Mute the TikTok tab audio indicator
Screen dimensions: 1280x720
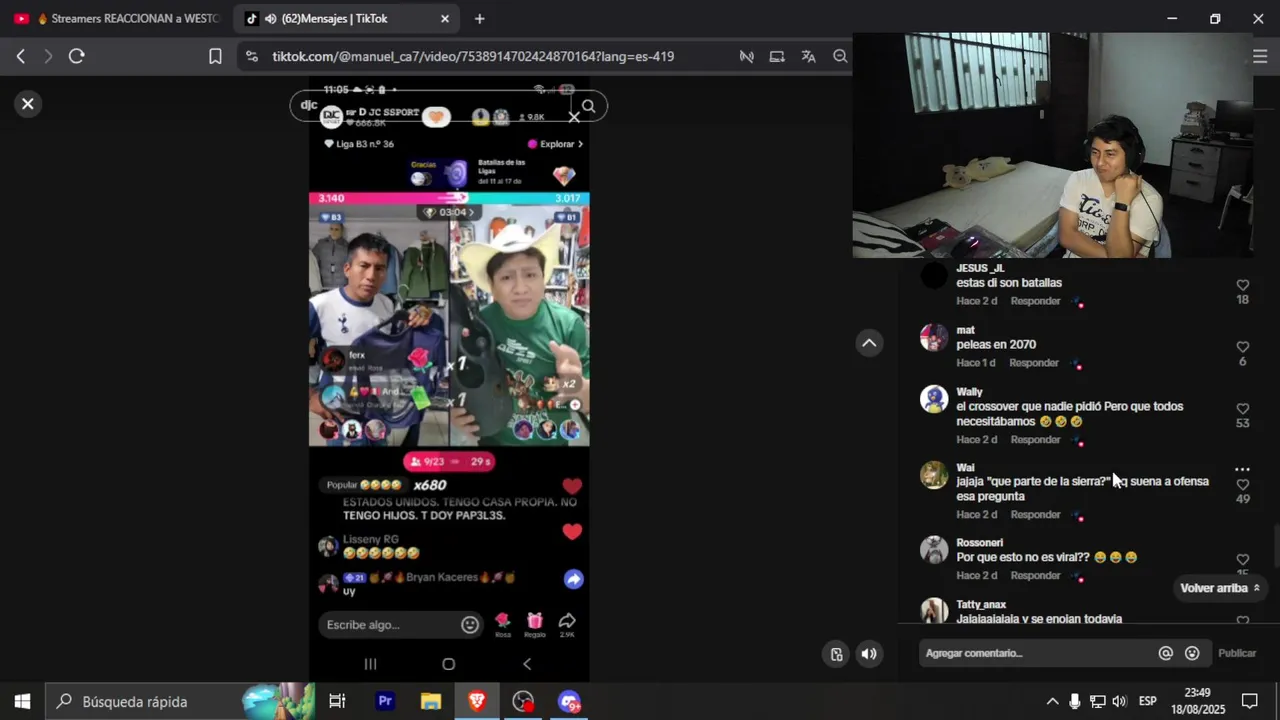(270, 18)
